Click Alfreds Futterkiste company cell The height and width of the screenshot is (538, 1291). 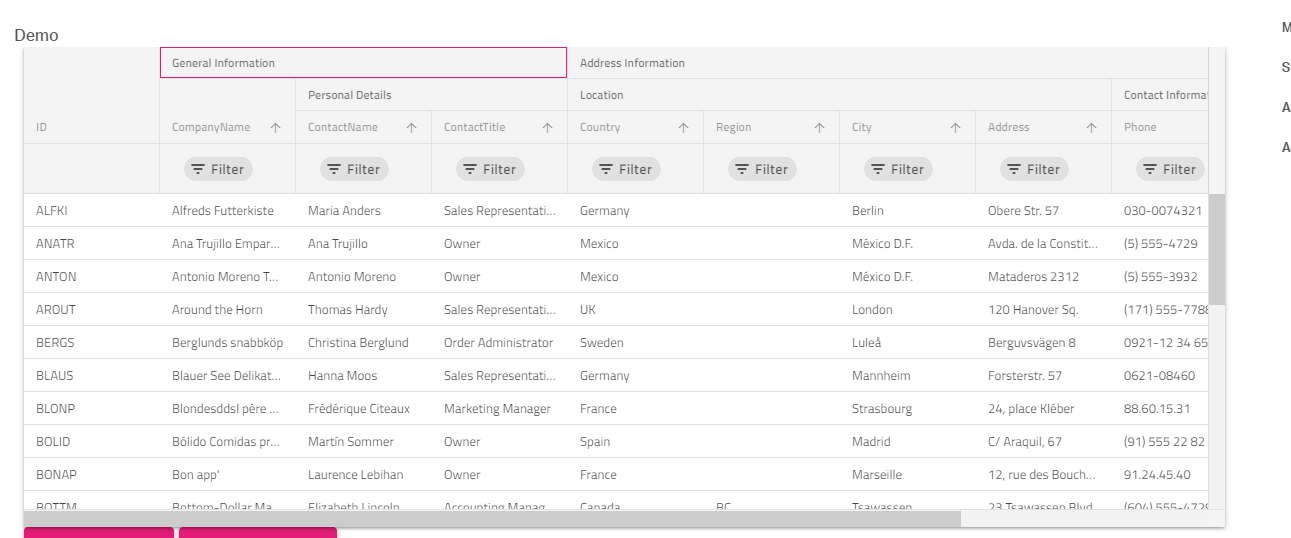point(227,211)
